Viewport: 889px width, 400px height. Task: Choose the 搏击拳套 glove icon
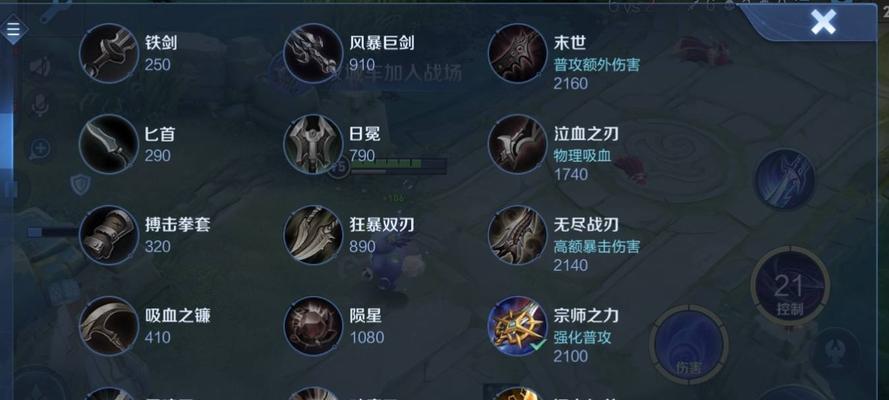tap(109, 235)
